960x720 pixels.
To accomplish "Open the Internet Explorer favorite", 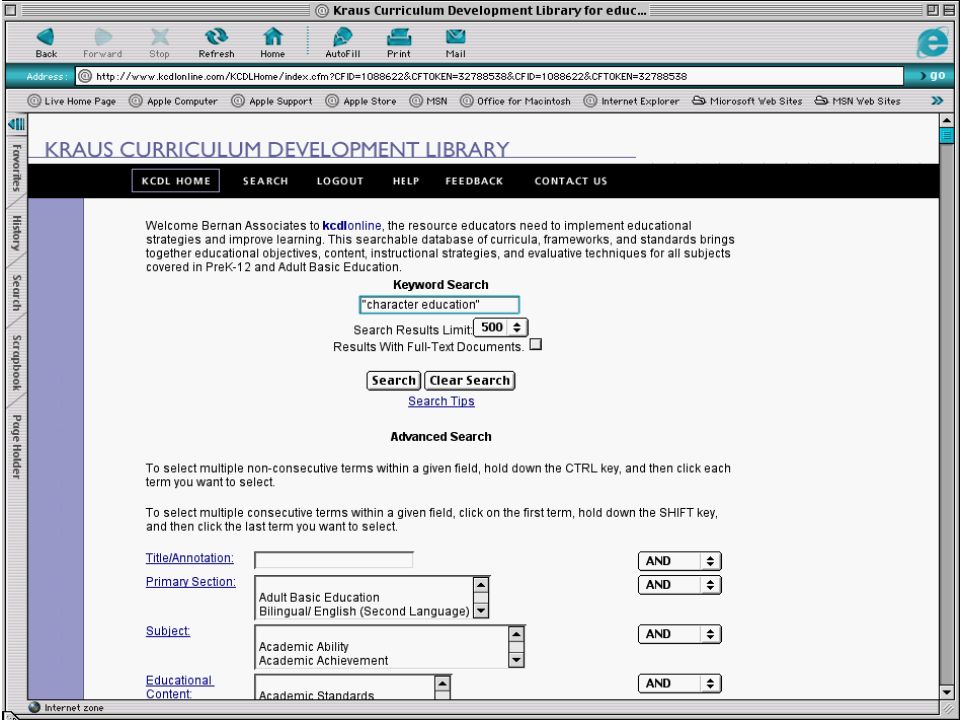I will point(631,101).
